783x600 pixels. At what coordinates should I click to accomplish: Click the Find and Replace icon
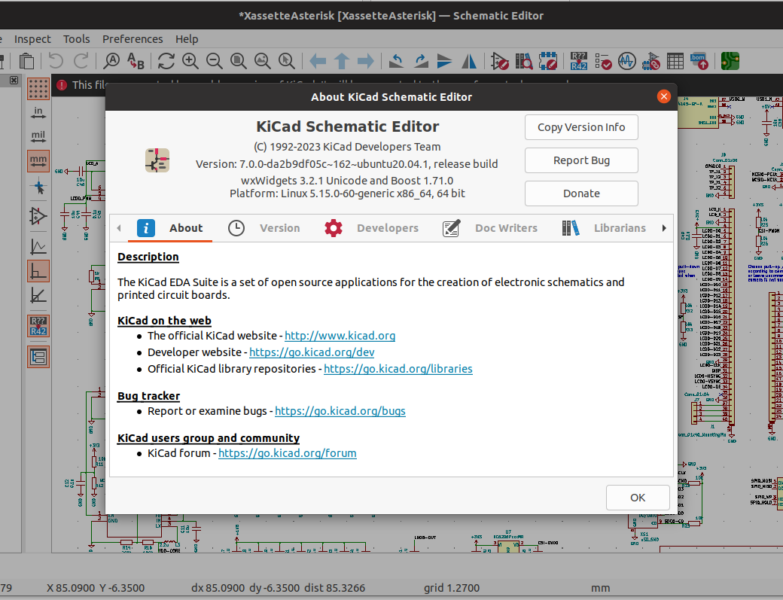tap(137, 62)
